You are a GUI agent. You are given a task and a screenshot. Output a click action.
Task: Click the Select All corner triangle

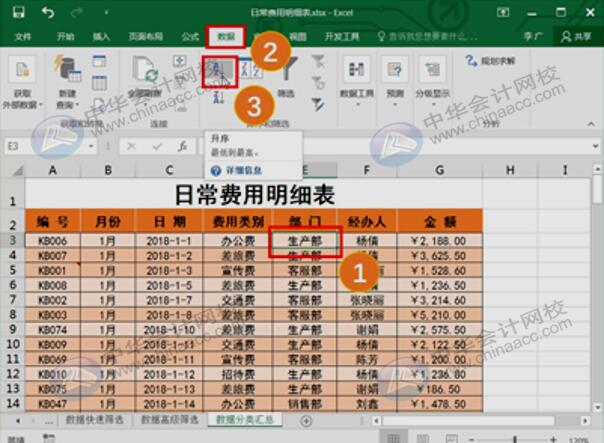17,170
